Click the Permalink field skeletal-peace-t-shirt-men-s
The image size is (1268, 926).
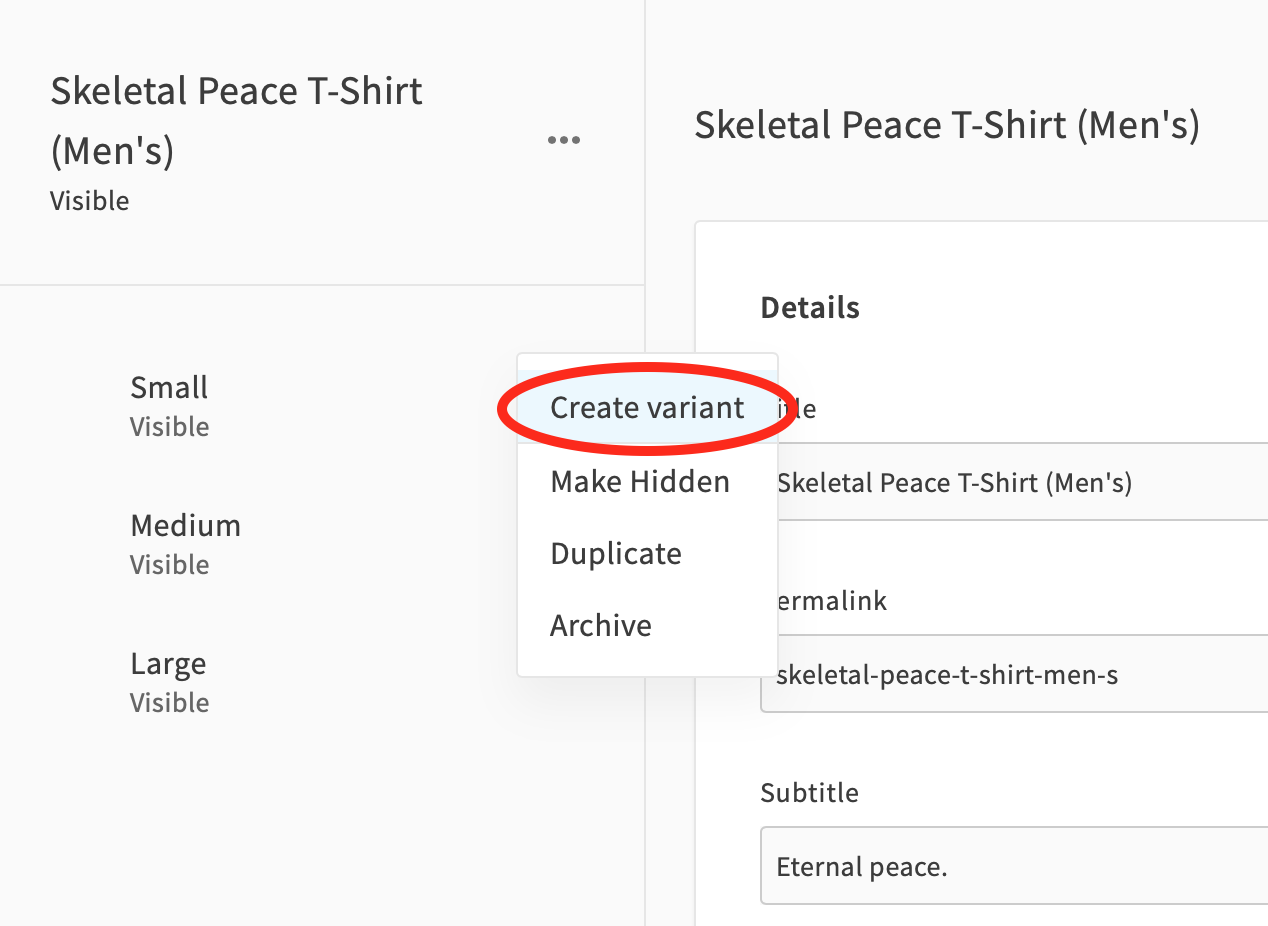[1014, 674]
